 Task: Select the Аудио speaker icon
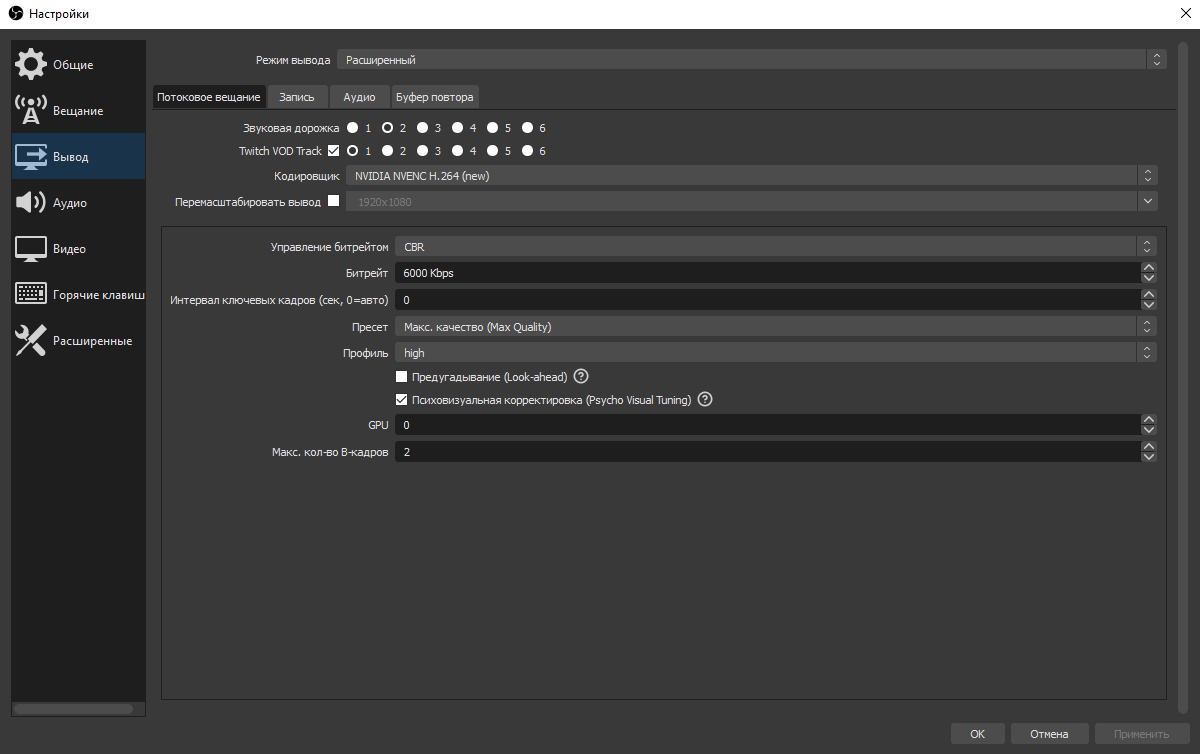click(31, 203)
